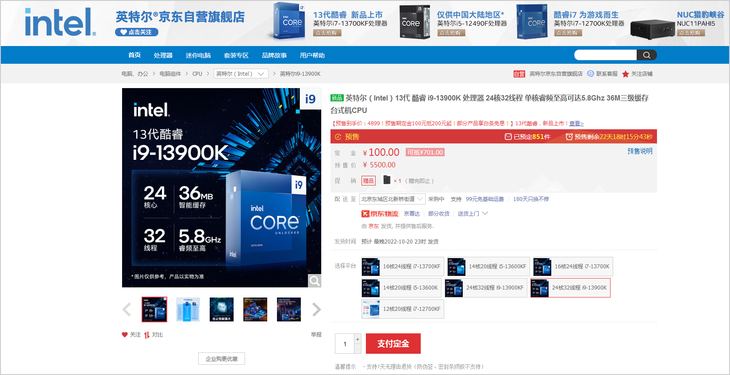
Task: Click the heart 关注 follow icon below the thumbnails
Action: [125, 334]
